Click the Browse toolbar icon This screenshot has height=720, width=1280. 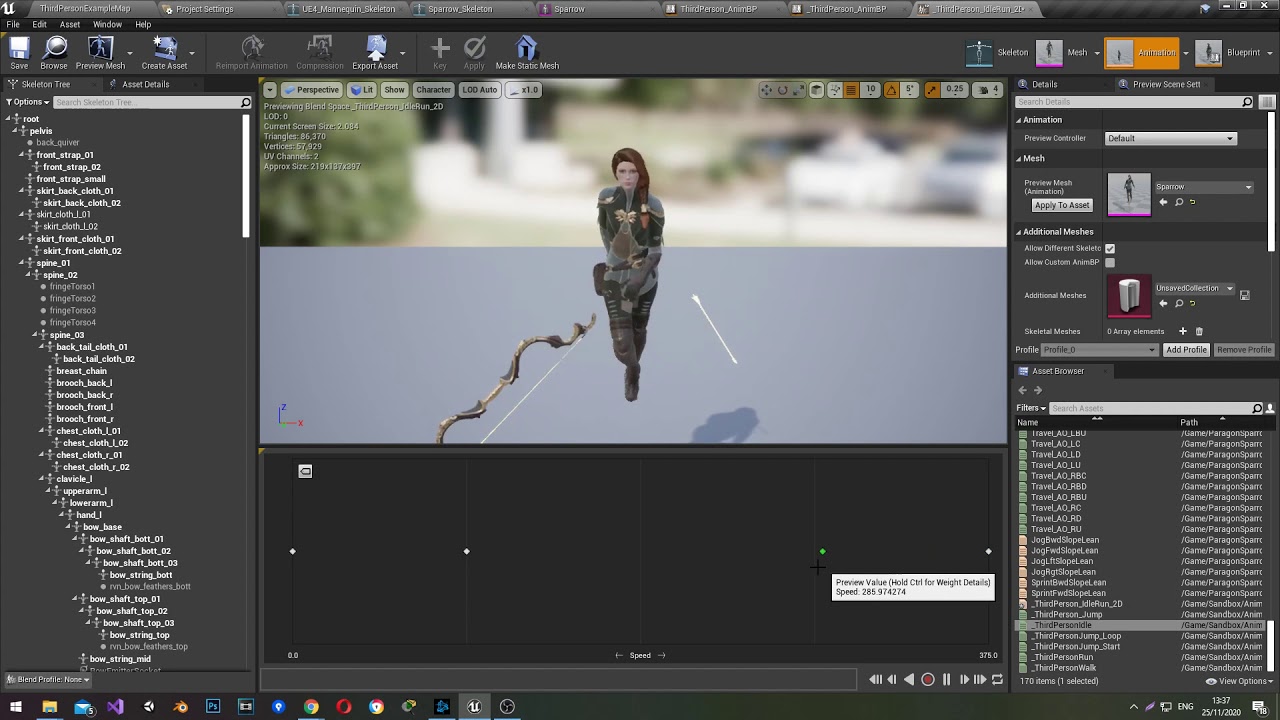tap(54, 52)
